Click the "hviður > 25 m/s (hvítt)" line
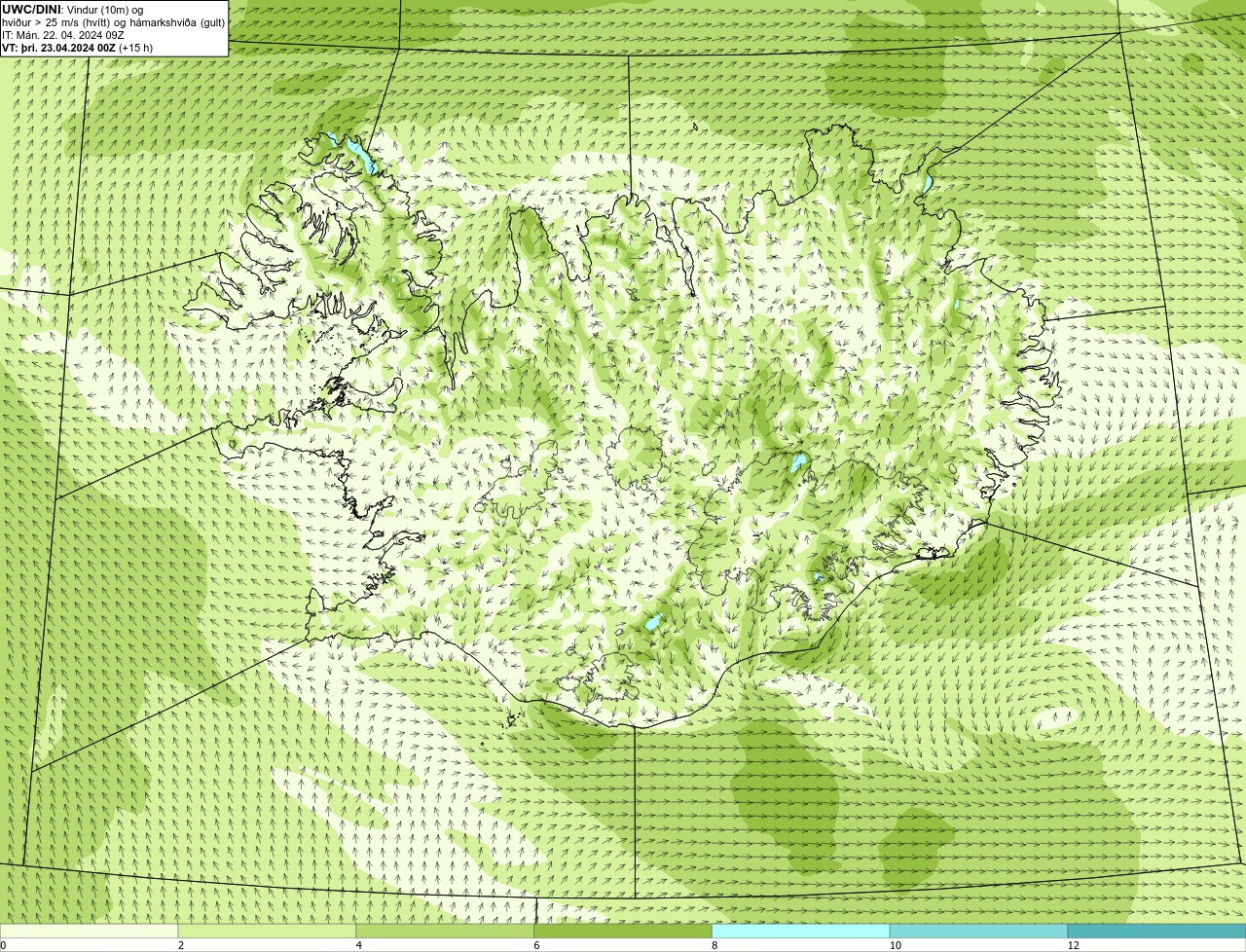This screenshot has height=952, width=1246. click(113, 22)
